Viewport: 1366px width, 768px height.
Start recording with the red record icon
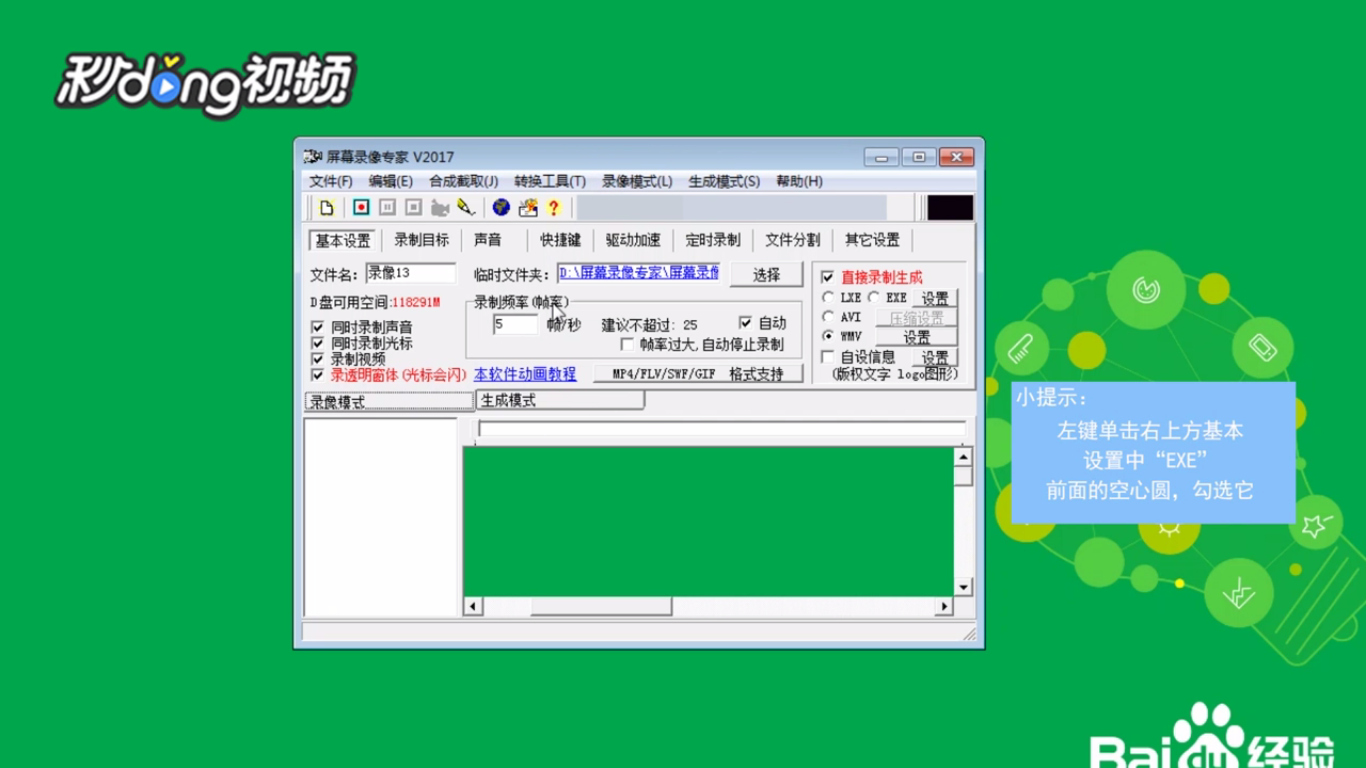click(x=360, y=207)
